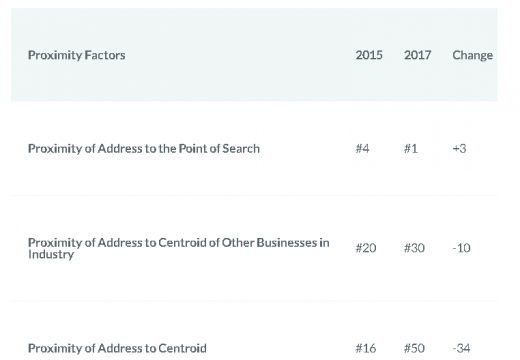The height and width of the screenshot is (360, 520).
Task: Click the #20 ranking value
Action: (366, 248)
